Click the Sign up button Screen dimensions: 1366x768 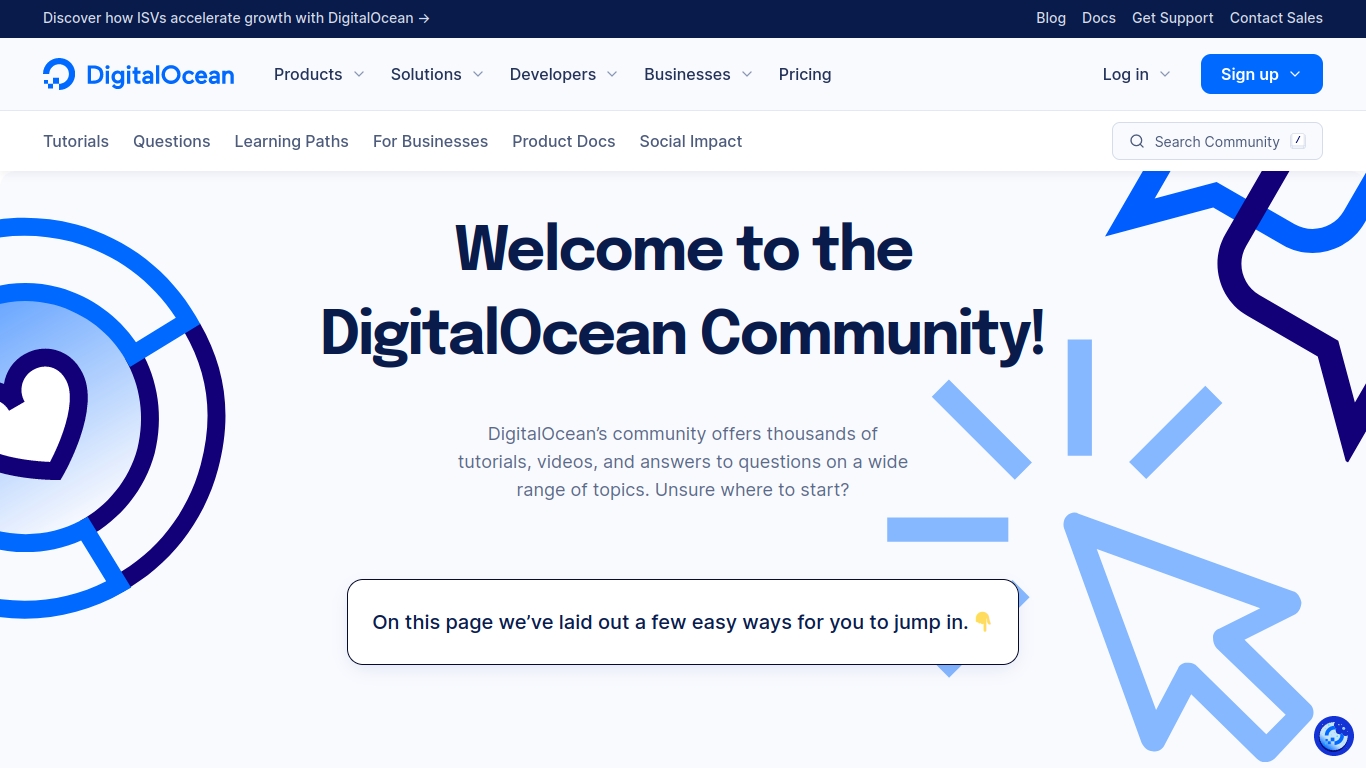tap(1262, 74)
